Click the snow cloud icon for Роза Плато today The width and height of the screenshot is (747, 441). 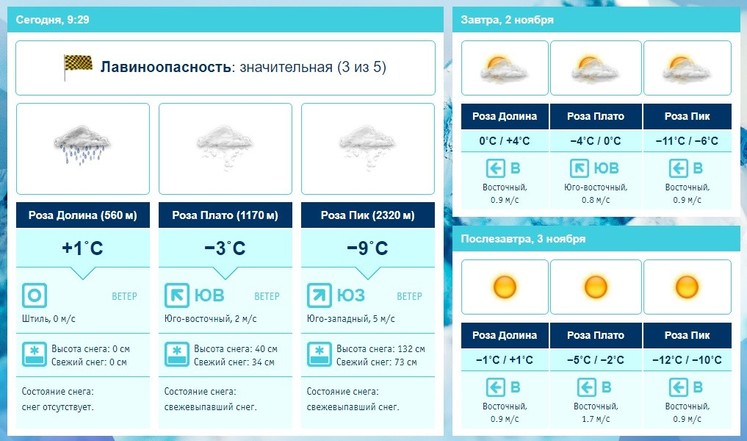[x=224, y=144]
